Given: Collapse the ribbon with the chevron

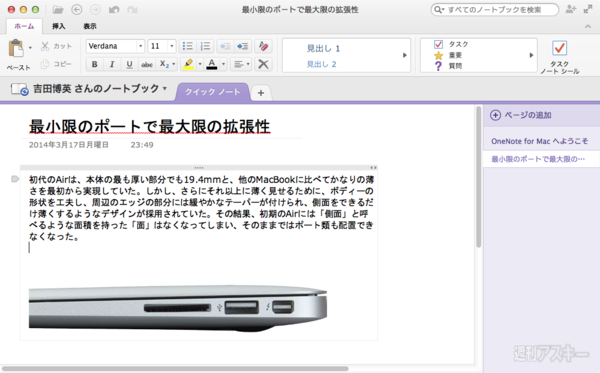Looking at the screenshot, I should [x=588, y=26].
